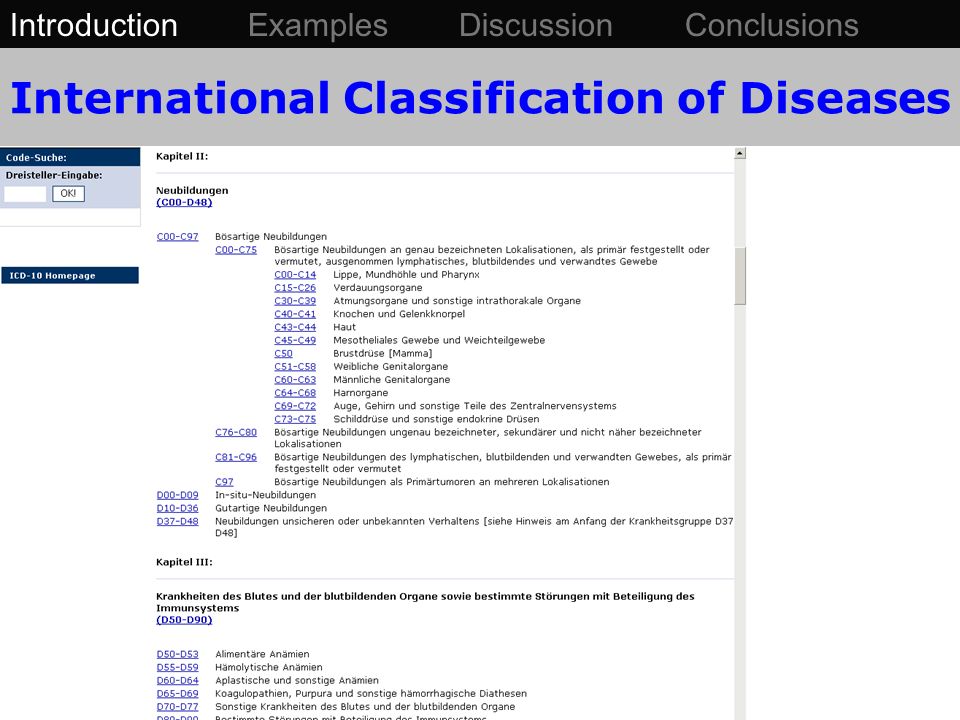Click the vertical scrollbar thumb
This screenshot has width=960, height=720.
click(740, 276)
